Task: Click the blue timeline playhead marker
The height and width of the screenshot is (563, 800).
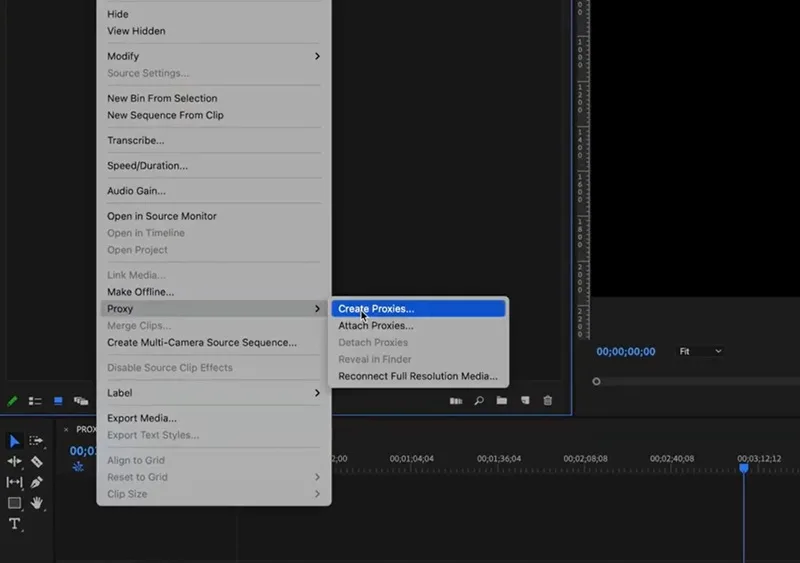Action: [x=744, y=468]
